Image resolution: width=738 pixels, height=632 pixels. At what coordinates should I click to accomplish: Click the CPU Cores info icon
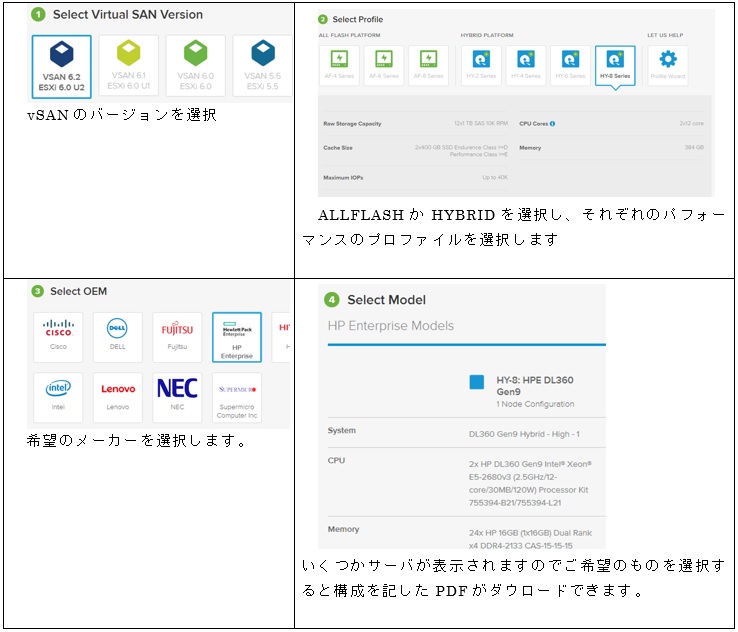point(553,124)
